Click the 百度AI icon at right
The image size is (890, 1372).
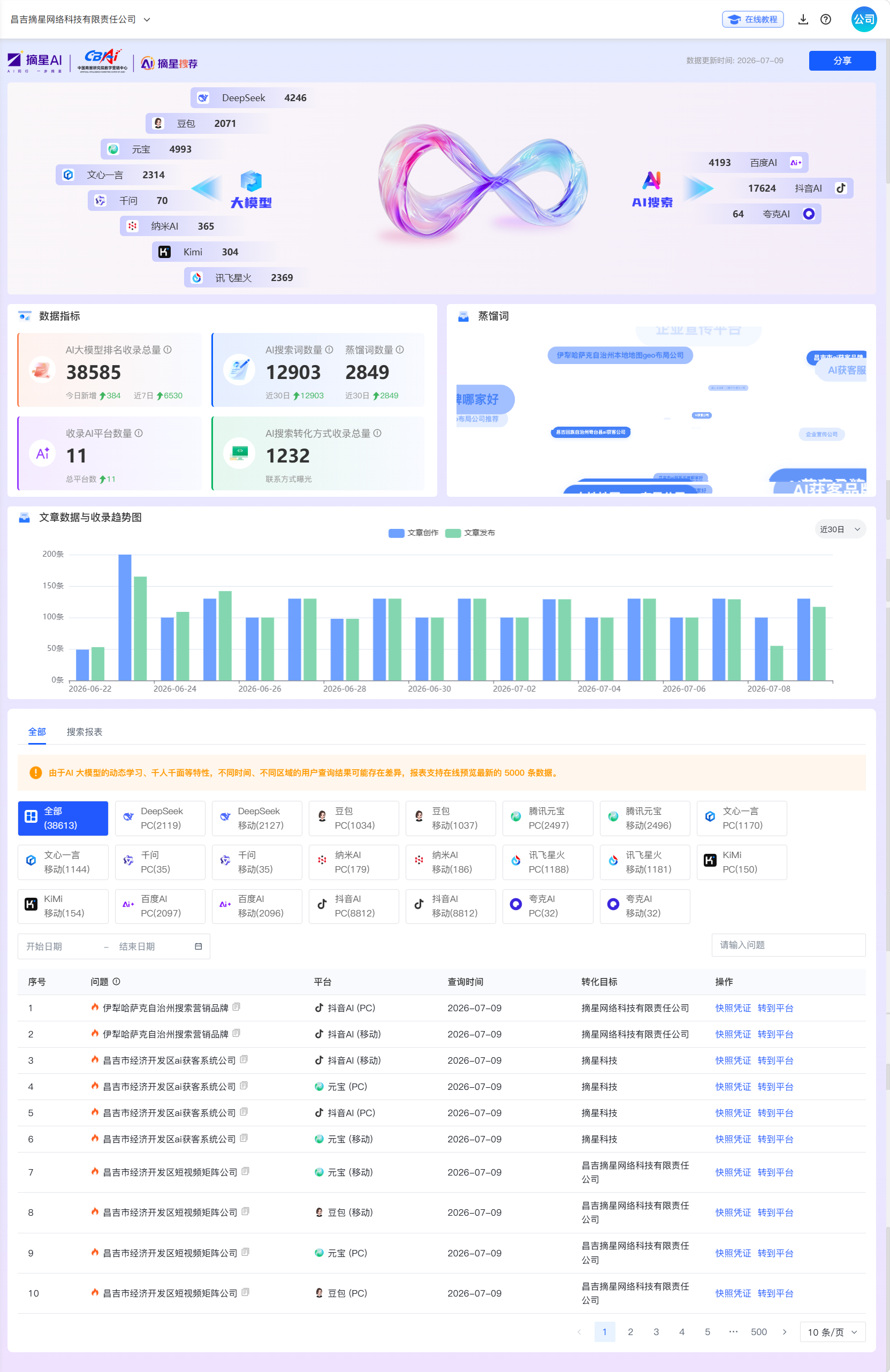796,163
